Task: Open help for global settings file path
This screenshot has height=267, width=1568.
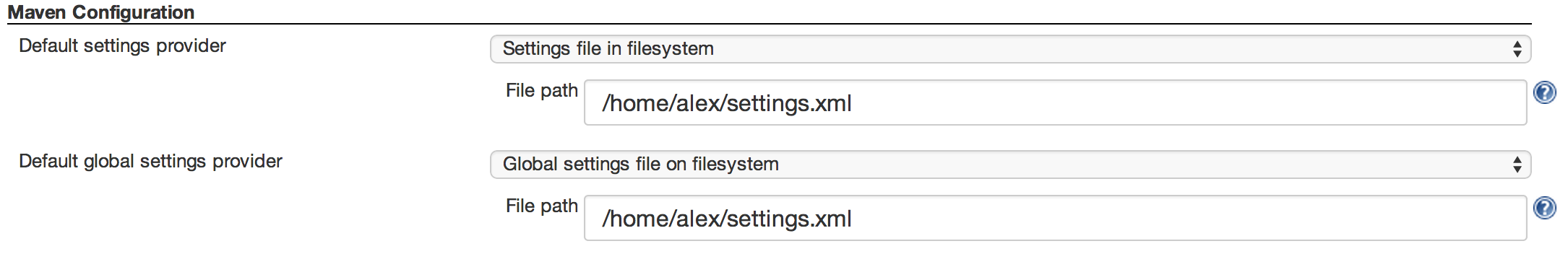Action: tap(1544, 208)
